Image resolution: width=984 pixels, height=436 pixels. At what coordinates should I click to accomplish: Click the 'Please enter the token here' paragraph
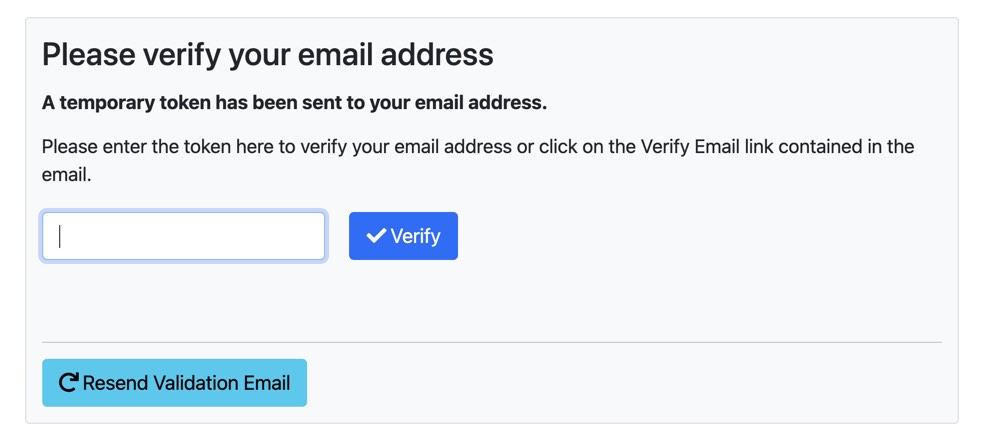pos(478,161)
